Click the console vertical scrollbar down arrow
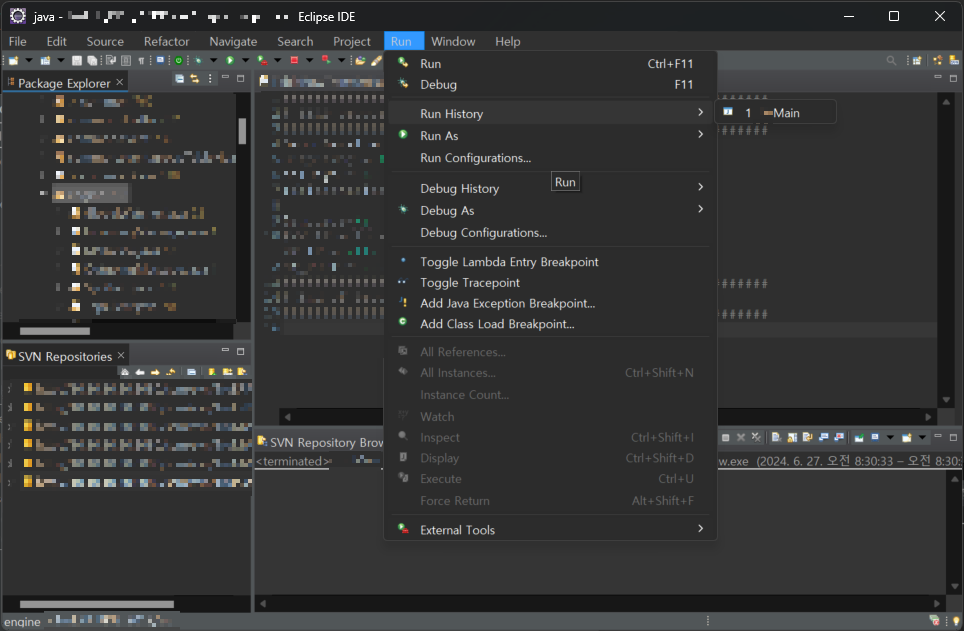The image size is (964, 631). click(x=954, y=587)
